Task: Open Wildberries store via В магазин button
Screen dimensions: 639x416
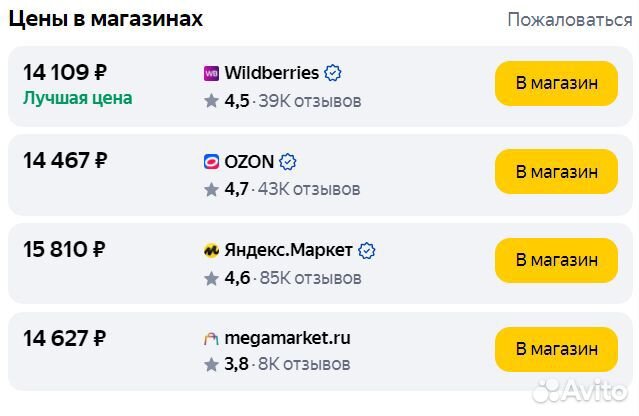Action: point(556,84)
